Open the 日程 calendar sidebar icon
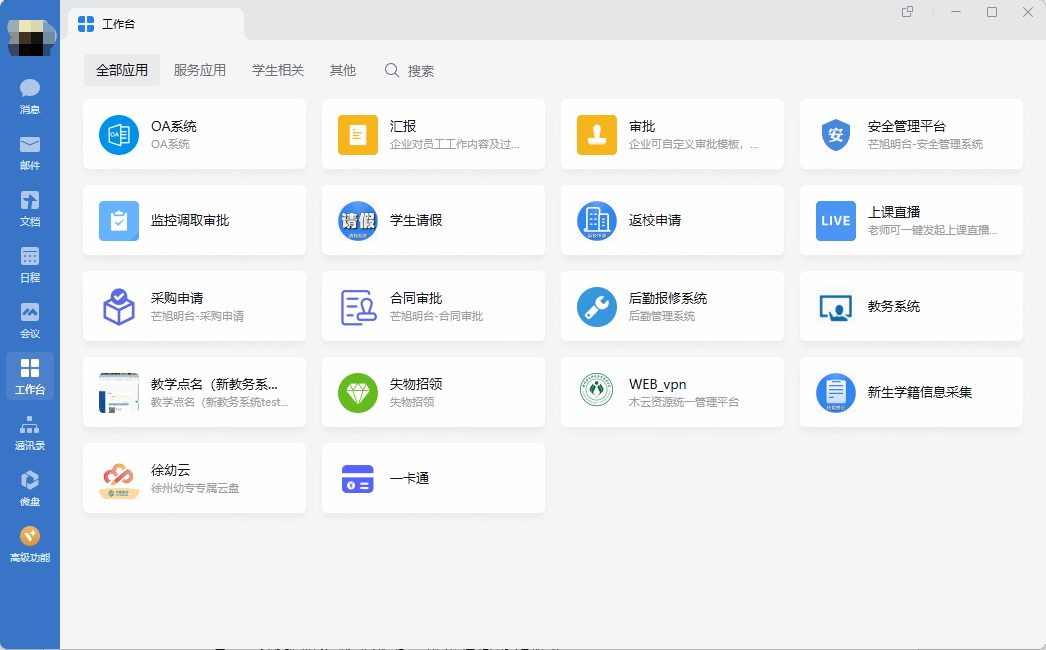 30,264
